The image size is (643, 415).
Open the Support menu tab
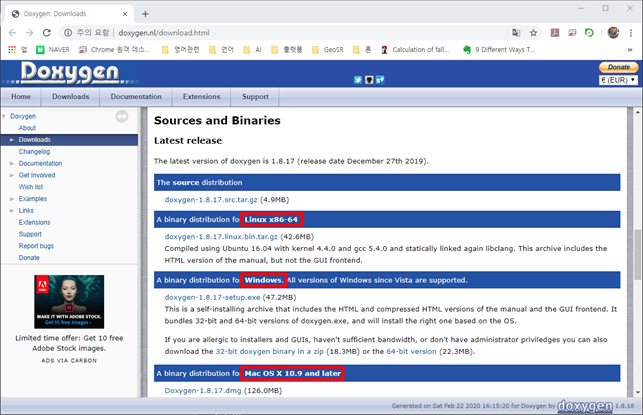click(255, 97)
